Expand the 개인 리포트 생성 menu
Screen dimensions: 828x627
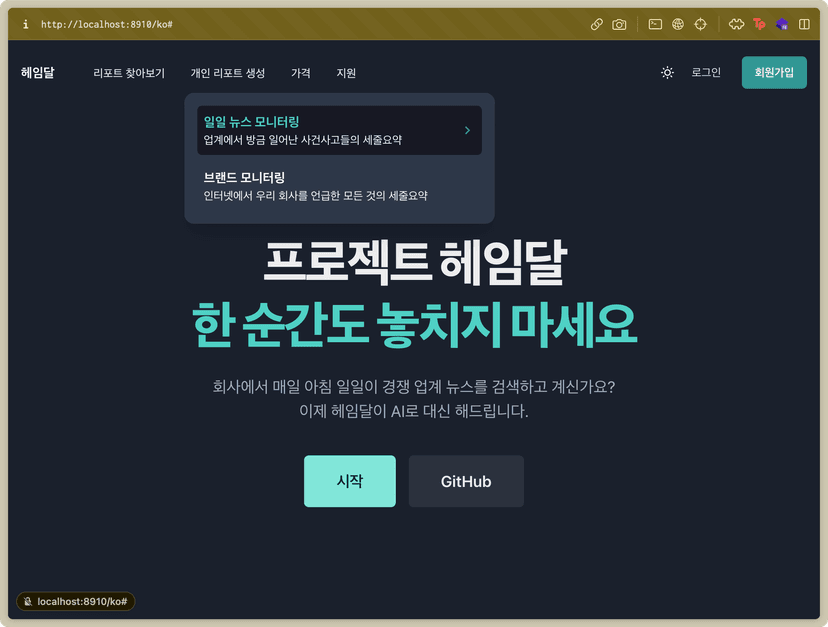[x=228, y=73]
